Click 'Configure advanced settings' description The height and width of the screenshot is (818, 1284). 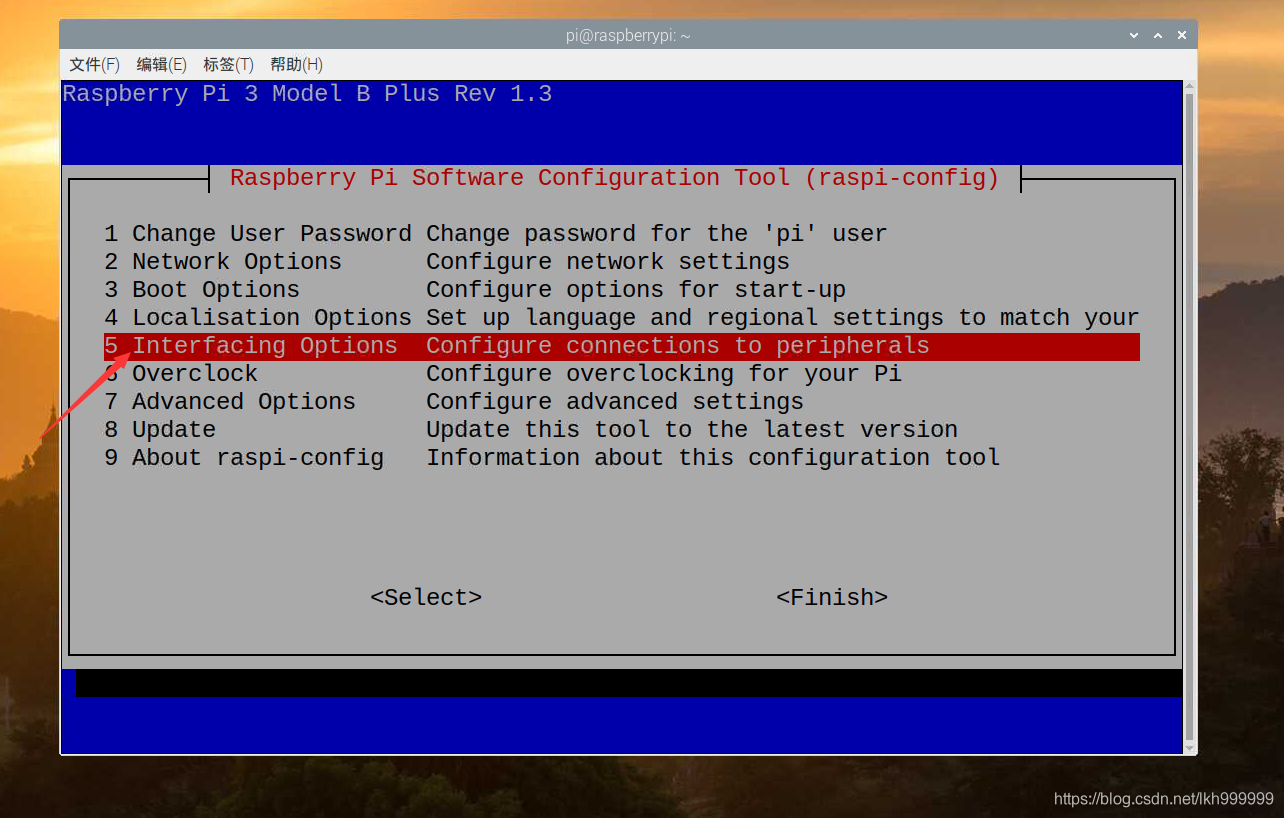coord(615,402)
